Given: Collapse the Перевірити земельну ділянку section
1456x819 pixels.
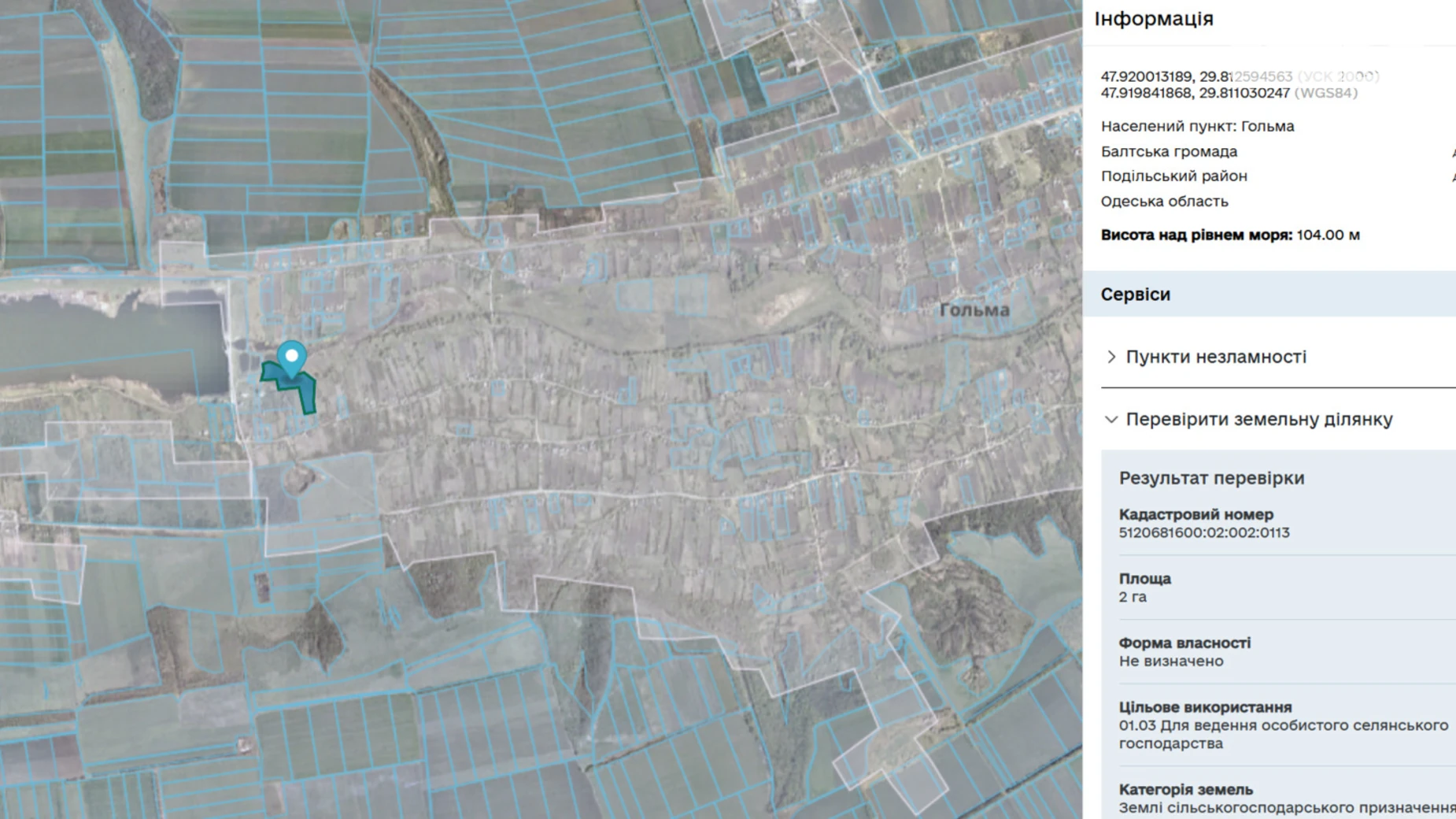Looking at the screenshot, I should pyautogui.click(x=1258, y=420).
